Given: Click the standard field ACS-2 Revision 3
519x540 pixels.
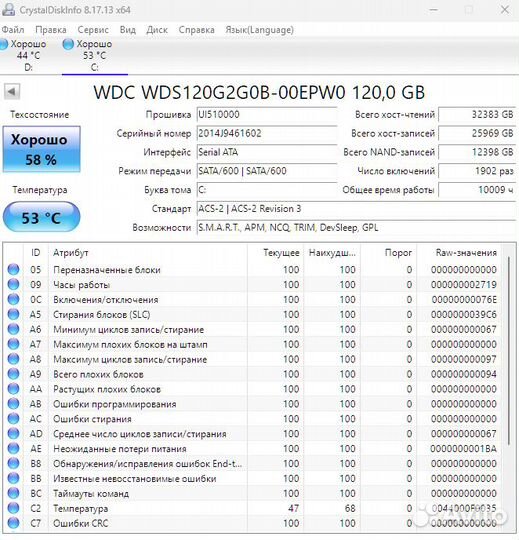Looking at the screenshot, I should (356, 209).
